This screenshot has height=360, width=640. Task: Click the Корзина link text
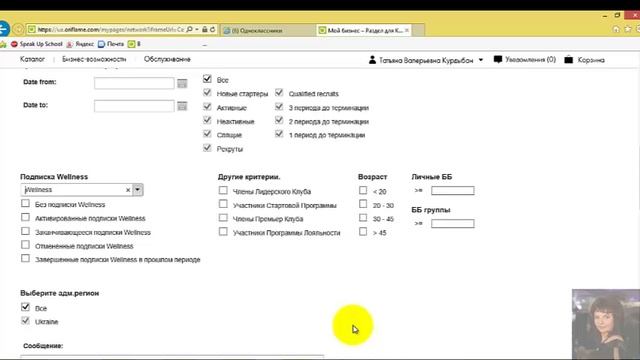[591, 60]
